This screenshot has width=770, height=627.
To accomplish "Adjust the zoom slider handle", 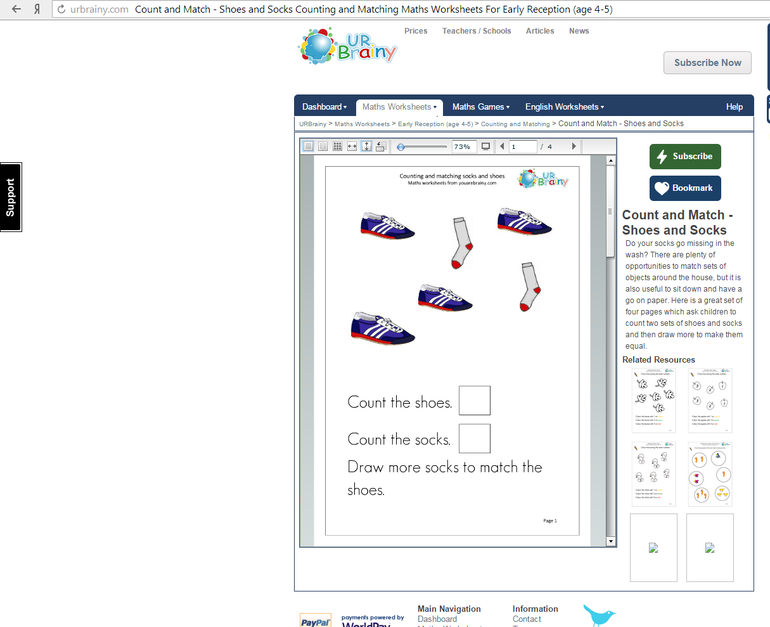I will tap(401, 147).
